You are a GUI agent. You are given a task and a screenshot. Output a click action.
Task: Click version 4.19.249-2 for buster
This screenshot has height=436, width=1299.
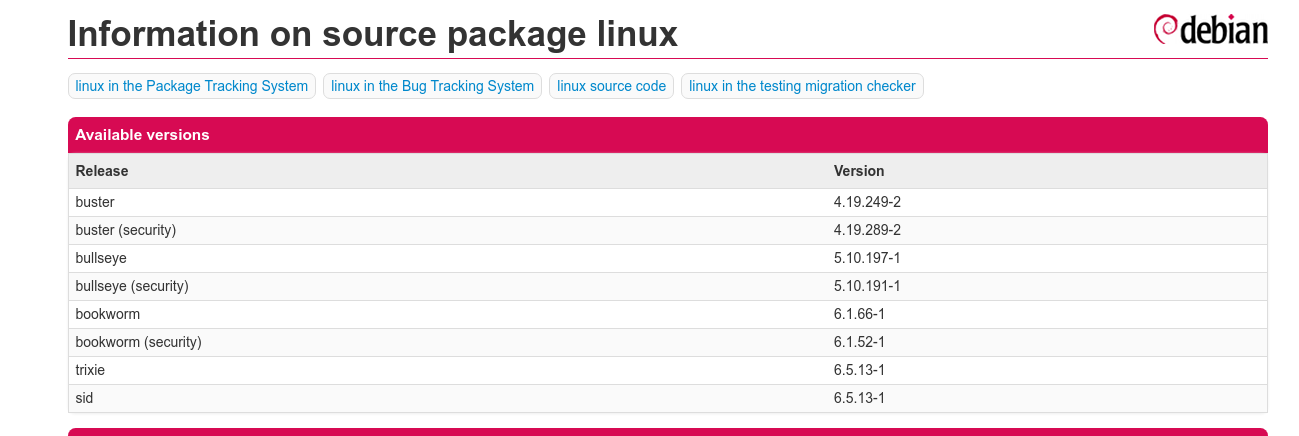868,202
